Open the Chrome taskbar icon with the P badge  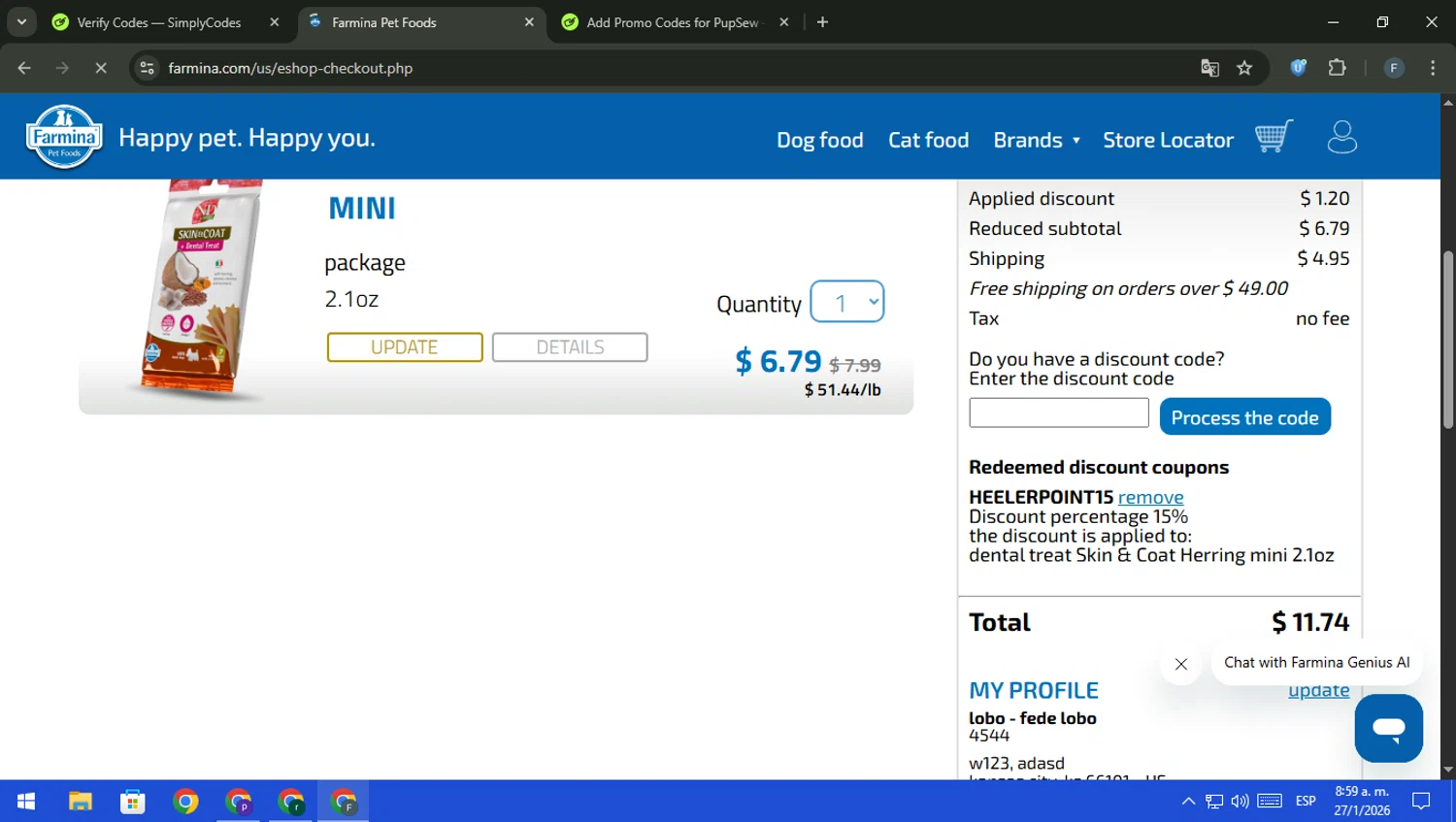point(239,802)
